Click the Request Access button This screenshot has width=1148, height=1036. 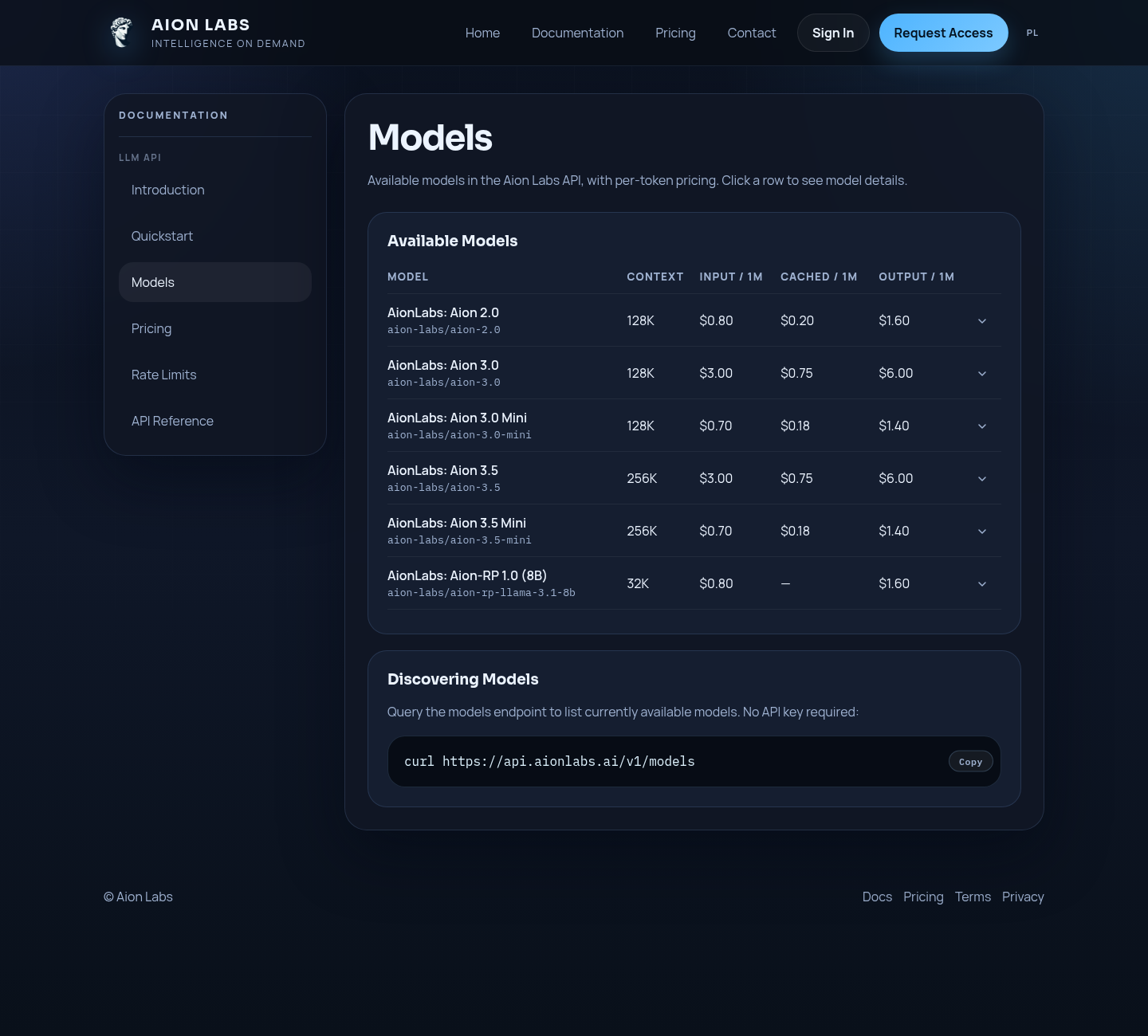click(x=943, y=33)
